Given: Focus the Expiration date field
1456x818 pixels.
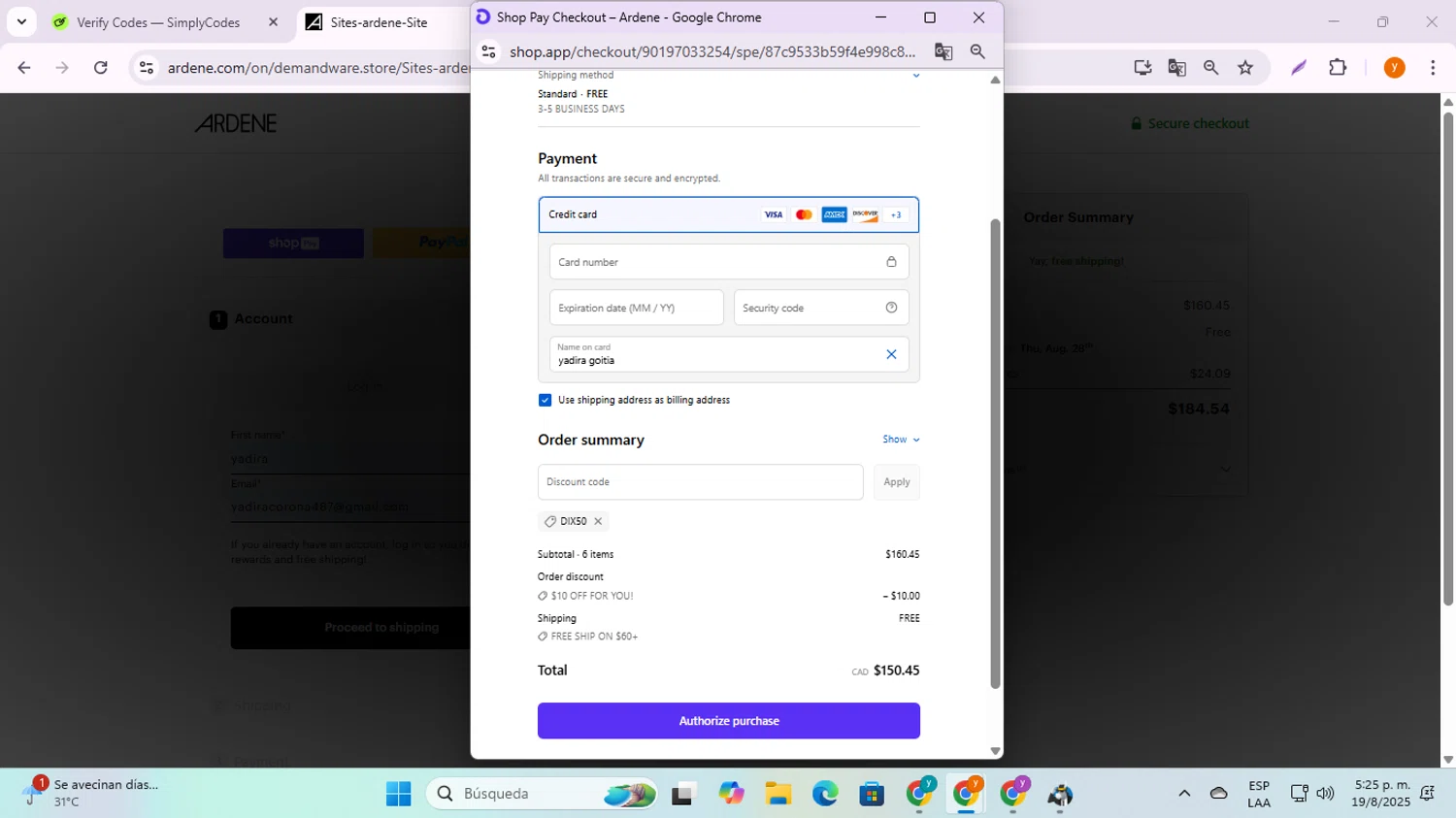Looking at the screenshot, I should 636,308.
